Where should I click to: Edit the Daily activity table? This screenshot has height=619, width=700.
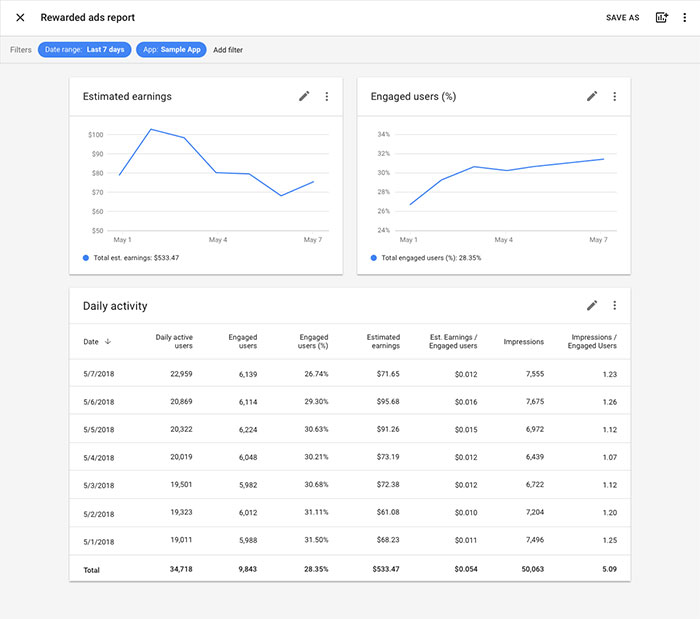pos(592,305)
